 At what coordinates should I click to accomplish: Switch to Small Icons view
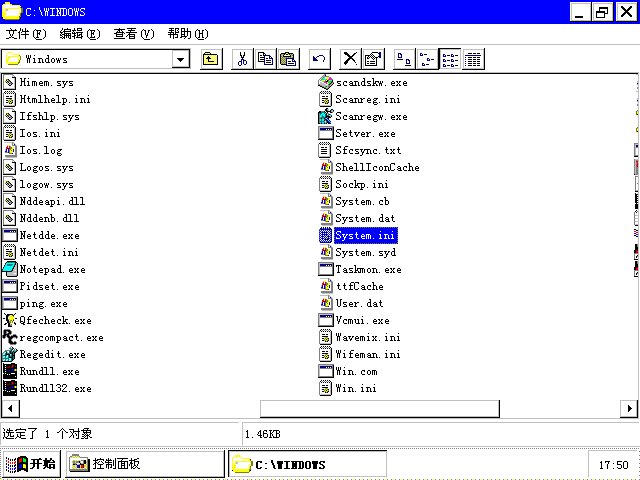click(427, 59)
